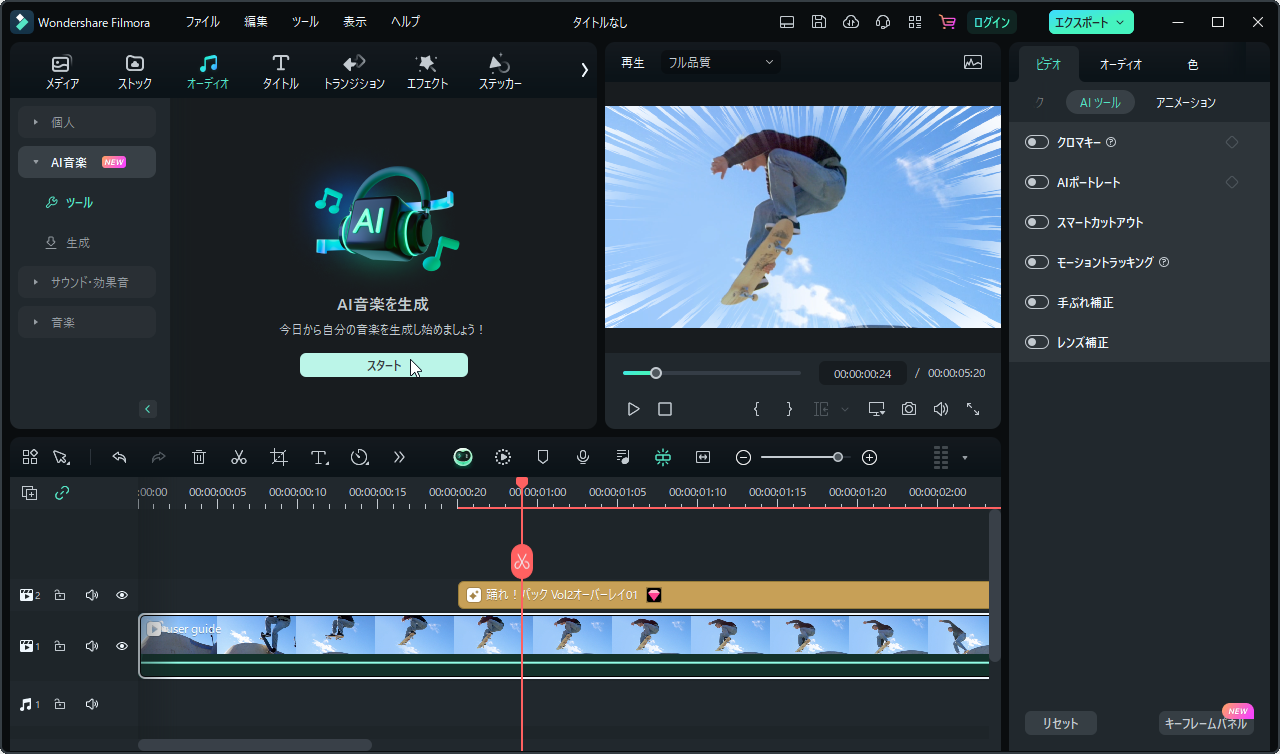
Task: Select the 生成 item under AI音楽
Action: 78,242
